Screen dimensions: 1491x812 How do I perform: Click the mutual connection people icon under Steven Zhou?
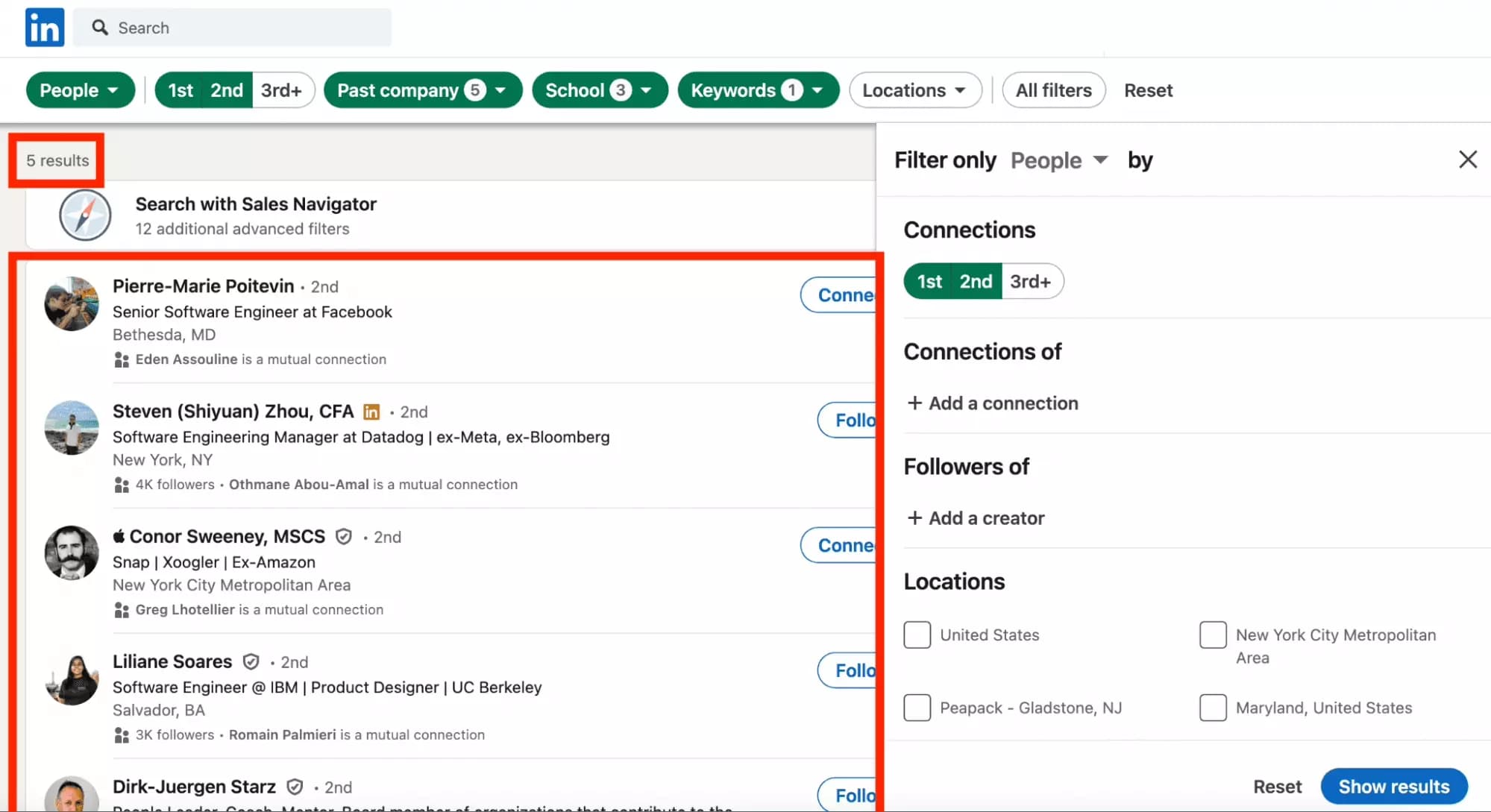(x=122, y=485)
